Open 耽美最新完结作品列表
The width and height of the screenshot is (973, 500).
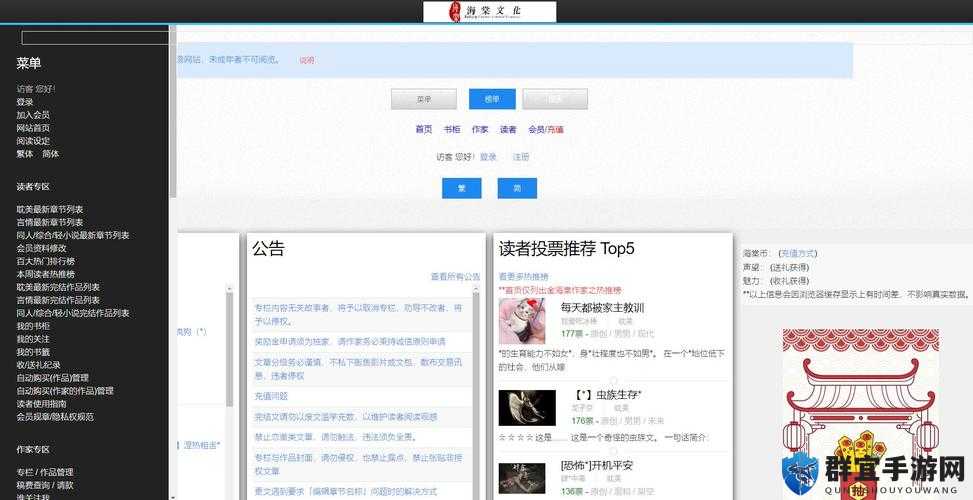click(x=58, y=287)
